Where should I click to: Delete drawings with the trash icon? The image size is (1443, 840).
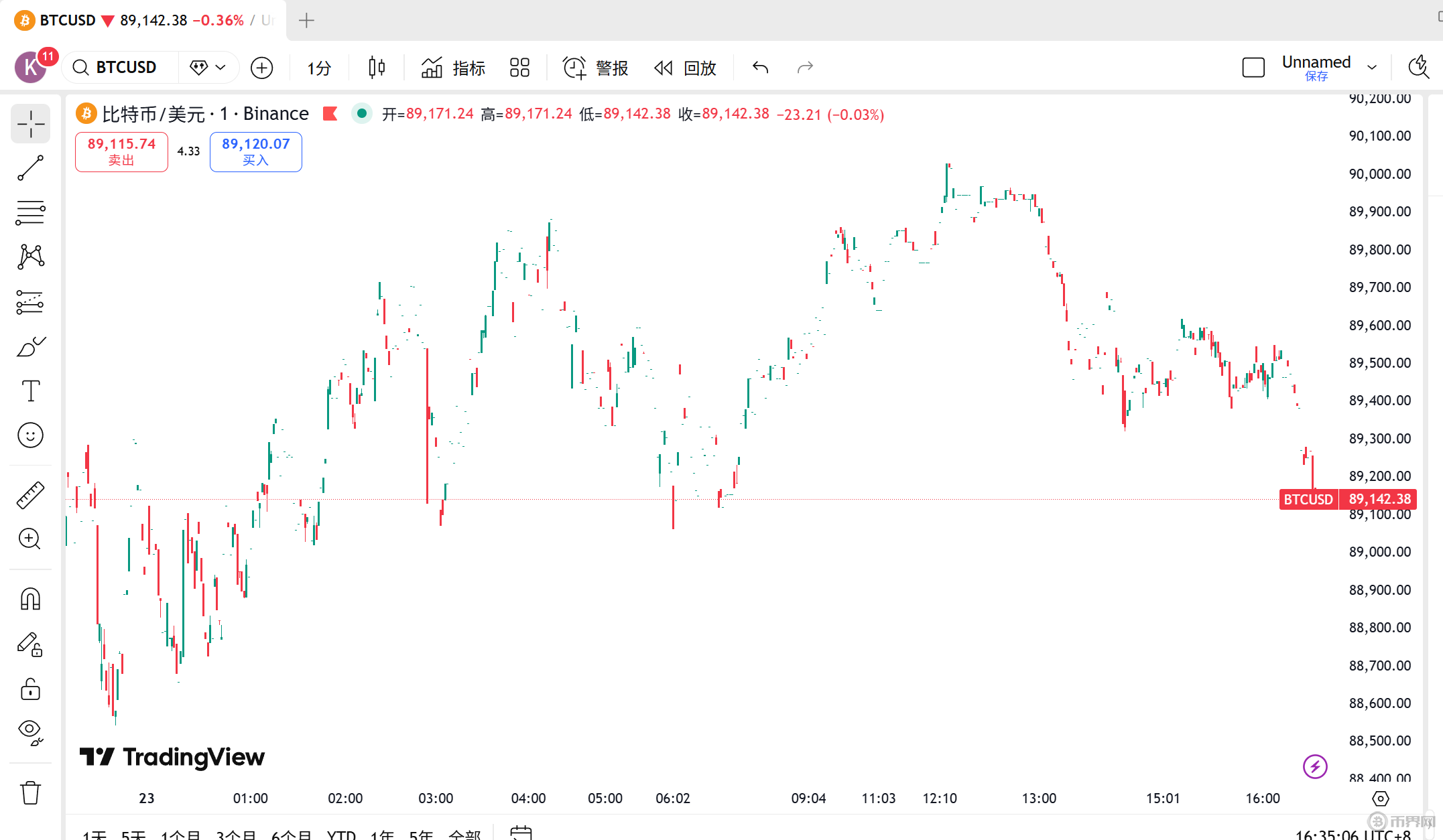tap(30, 792)
